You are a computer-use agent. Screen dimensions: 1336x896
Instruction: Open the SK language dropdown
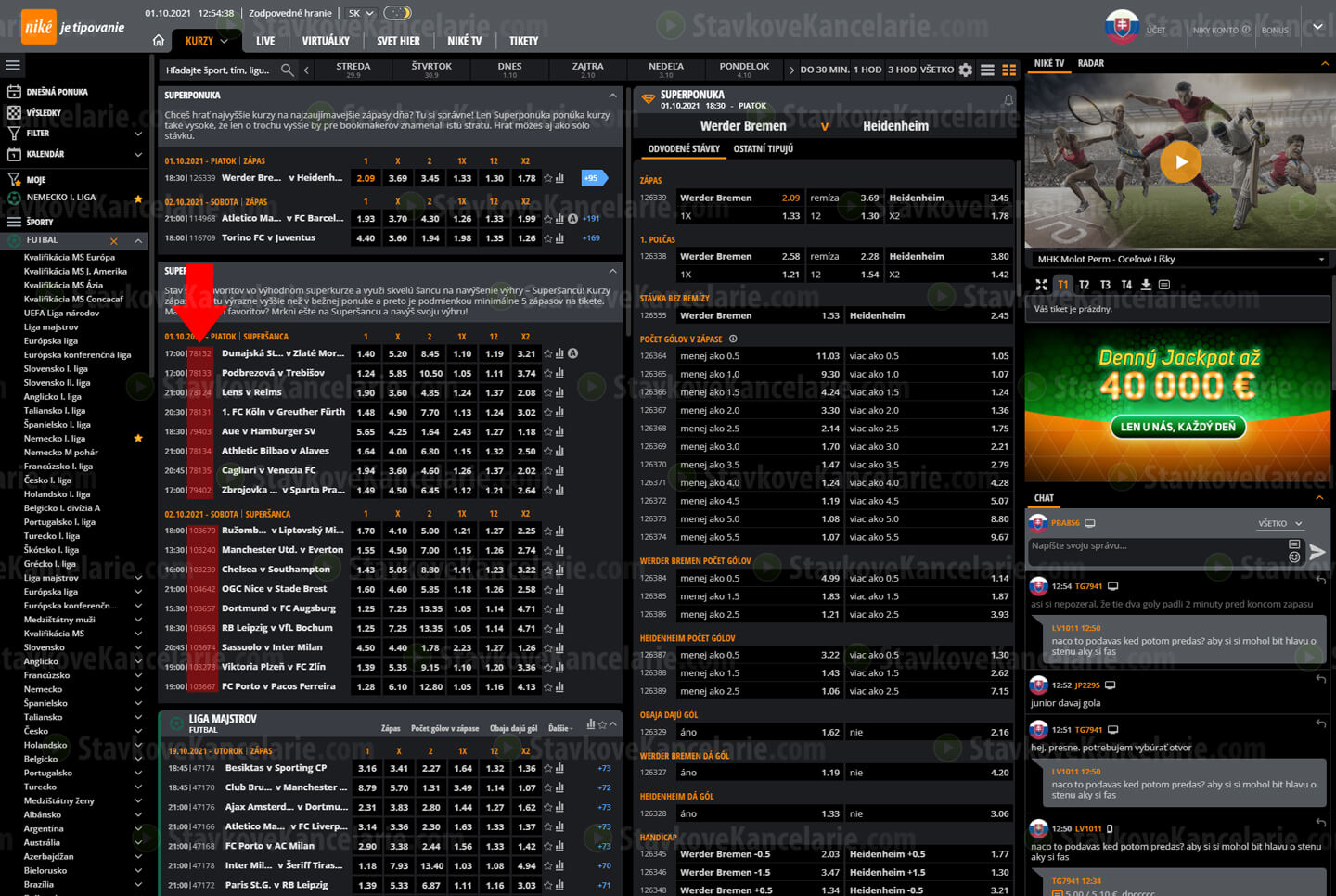pos(361,13)
